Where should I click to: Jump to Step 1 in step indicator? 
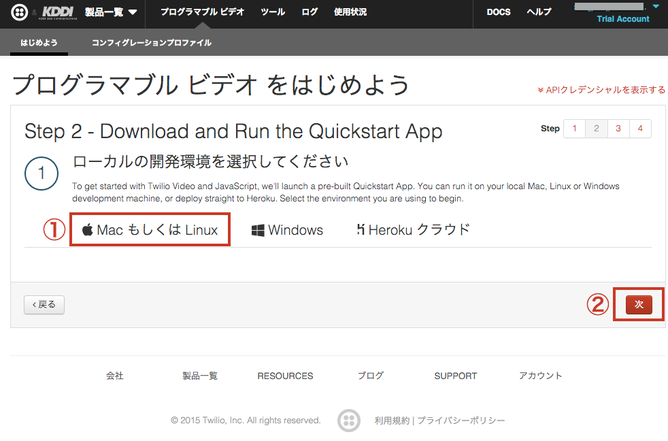click(x=575, y=129)
